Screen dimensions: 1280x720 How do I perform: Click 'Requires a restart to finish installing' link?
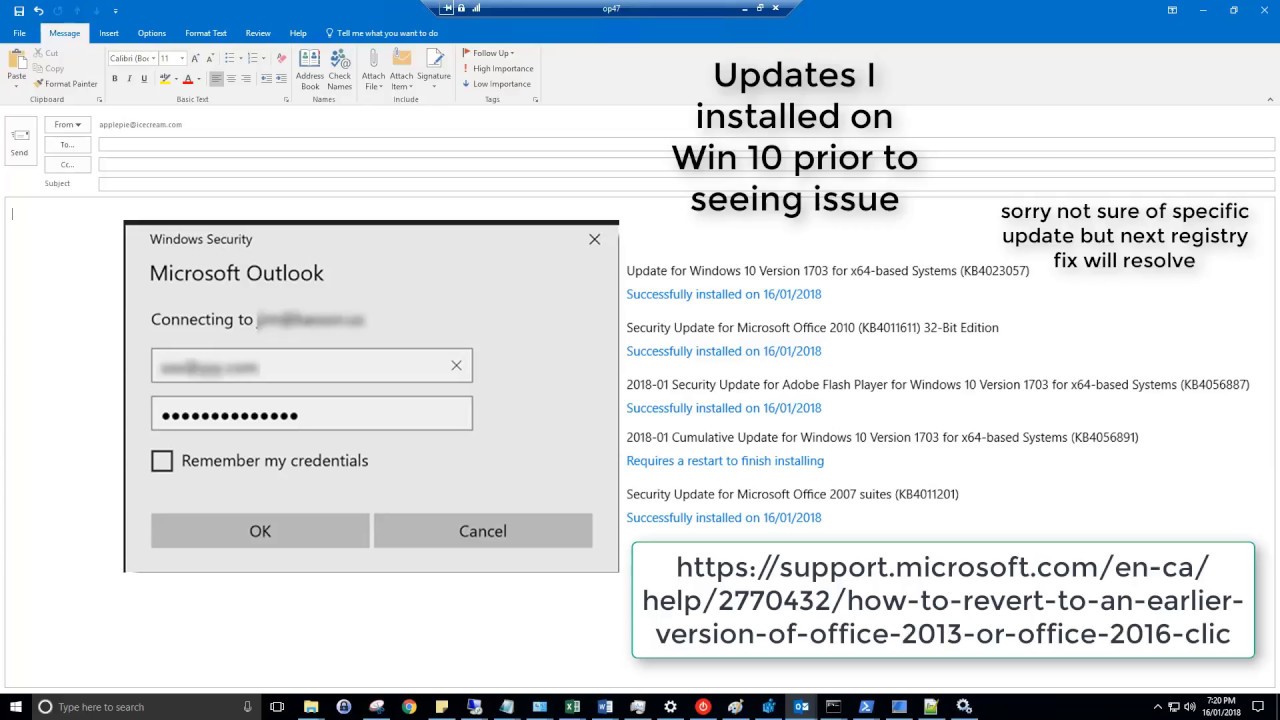725,461
